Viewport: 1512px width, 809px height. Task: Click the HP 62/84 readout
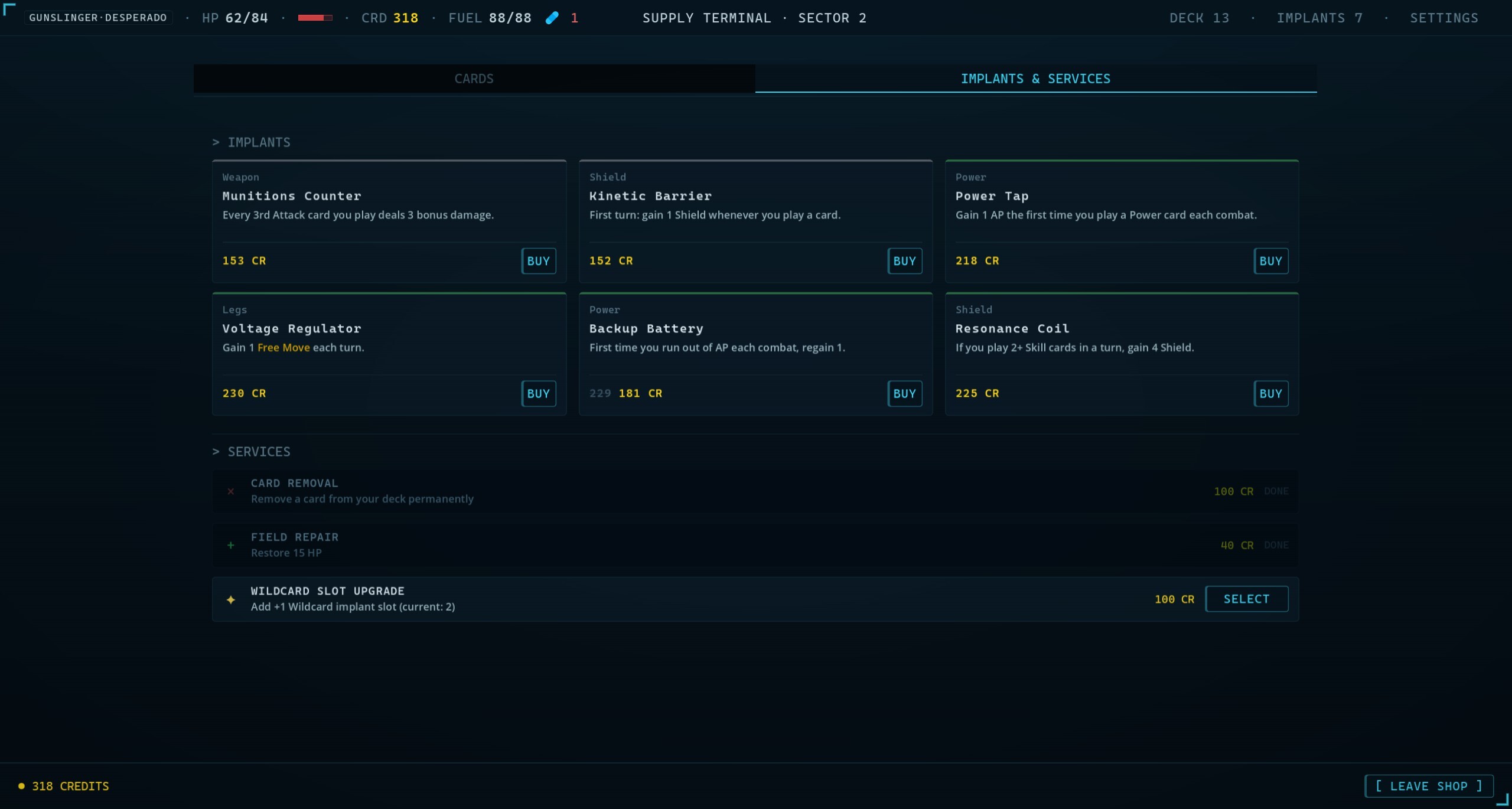click(x=235, y=18)
